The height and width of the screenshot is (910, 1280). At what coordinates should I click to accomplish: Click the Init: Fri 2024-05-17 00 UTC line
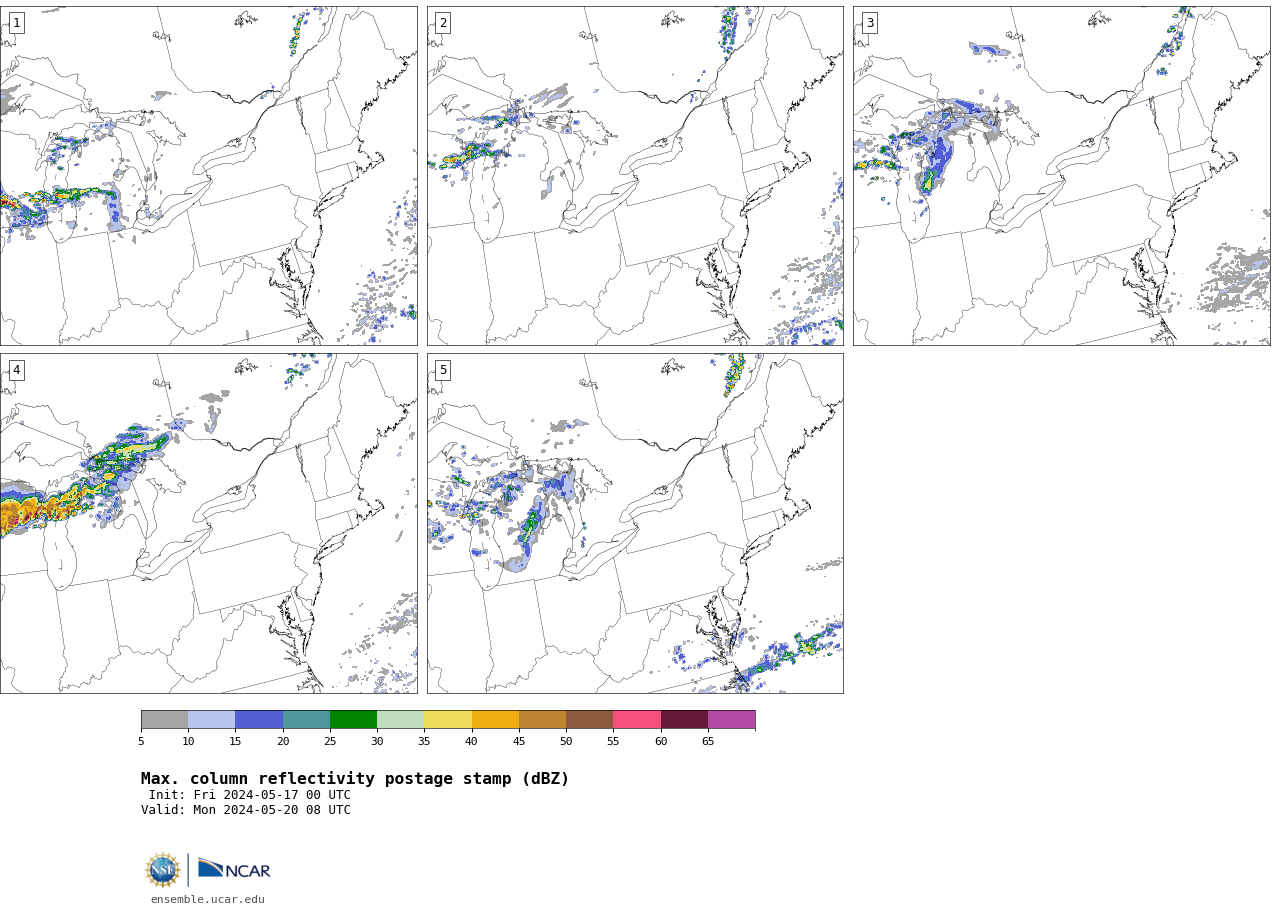[x=250, y=795]
